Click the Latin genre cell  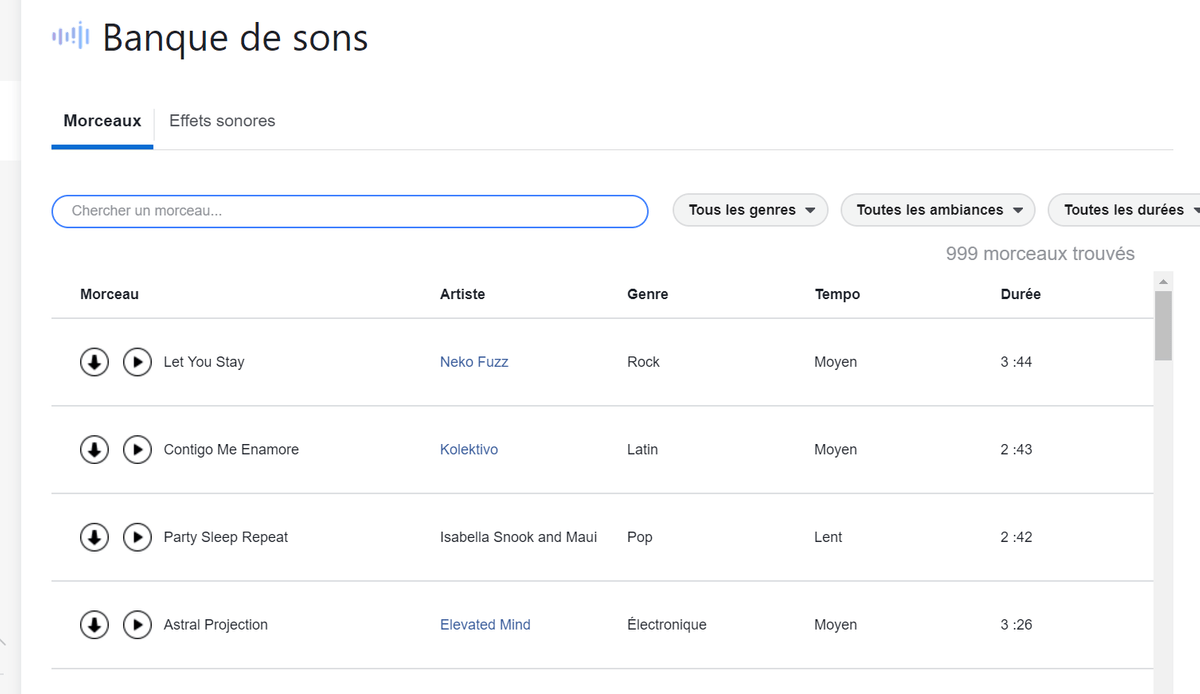click(643, 450)
